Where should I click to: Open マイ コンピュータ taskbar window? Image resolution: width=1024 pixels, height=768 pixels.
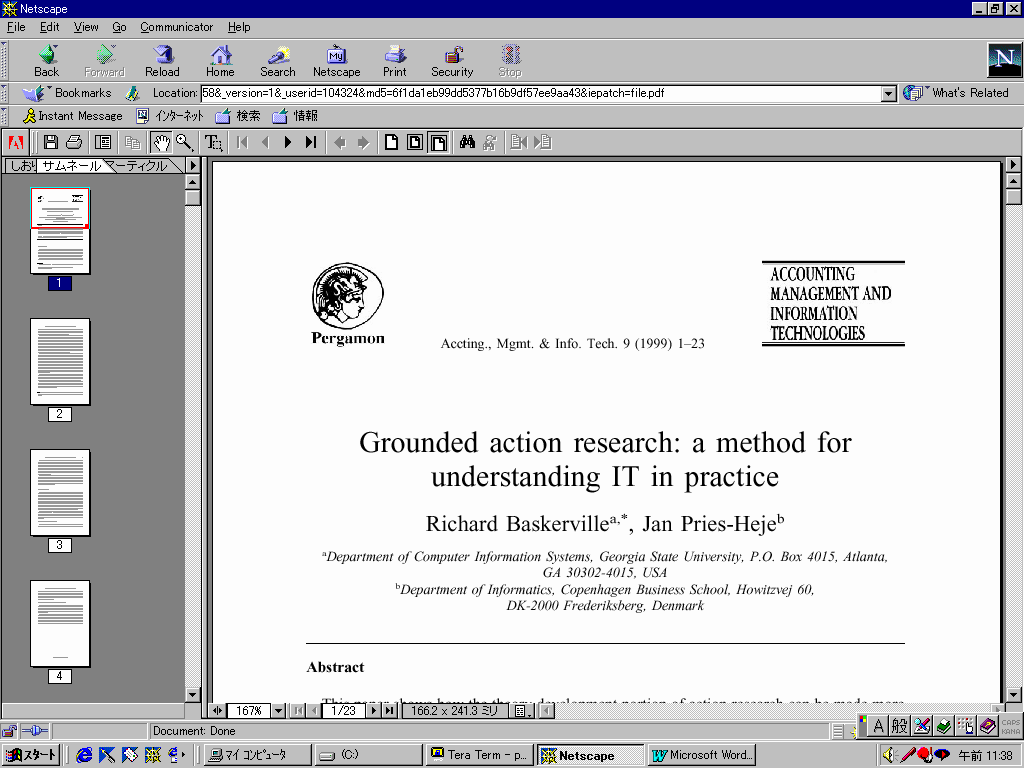click(x=257, y=755)
